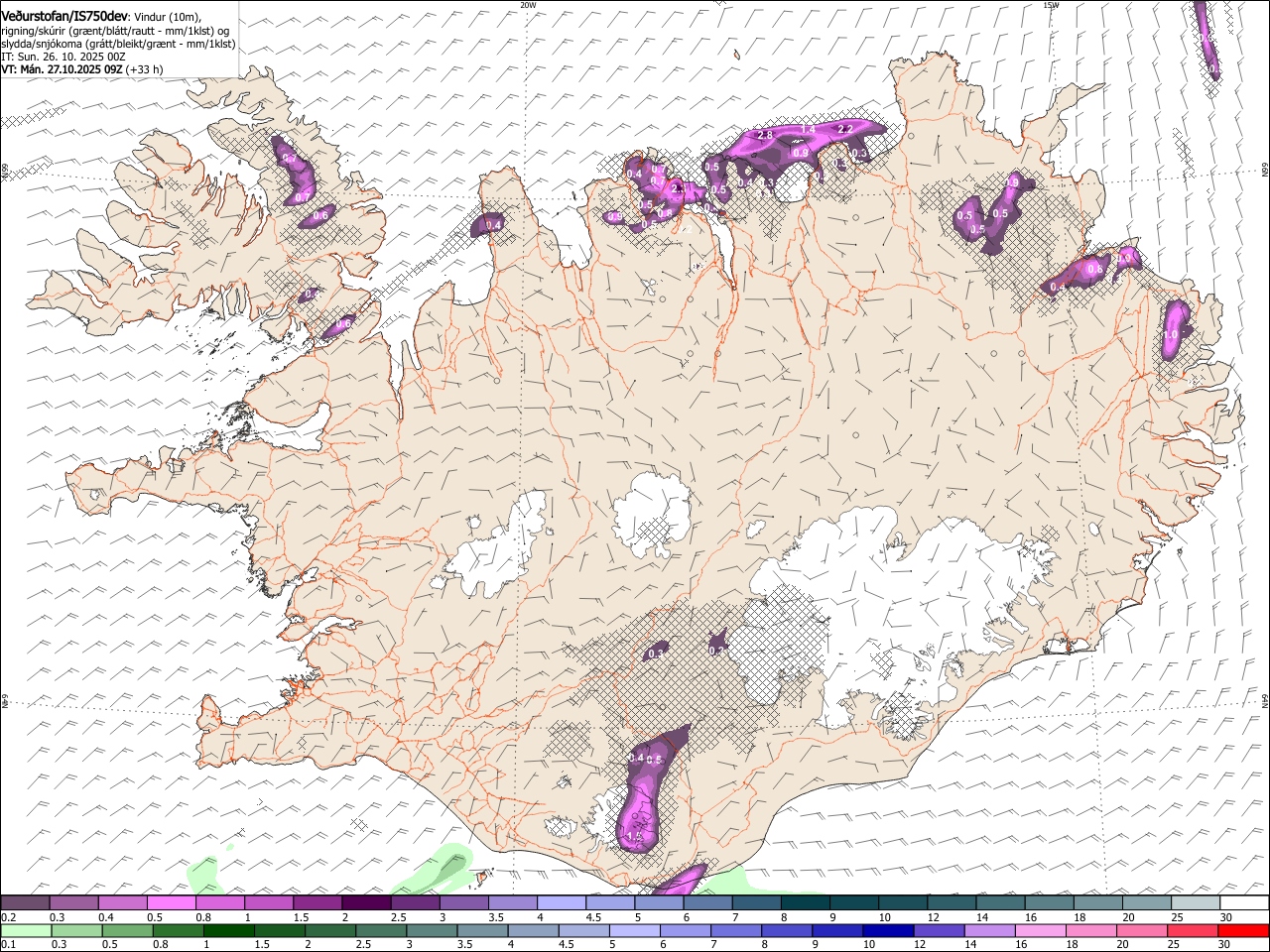This screenshot has height=952, width=1270.
Task: Click the white snow swatch labeled 30
Action: pyautogui.click(x=1244, y=902)
